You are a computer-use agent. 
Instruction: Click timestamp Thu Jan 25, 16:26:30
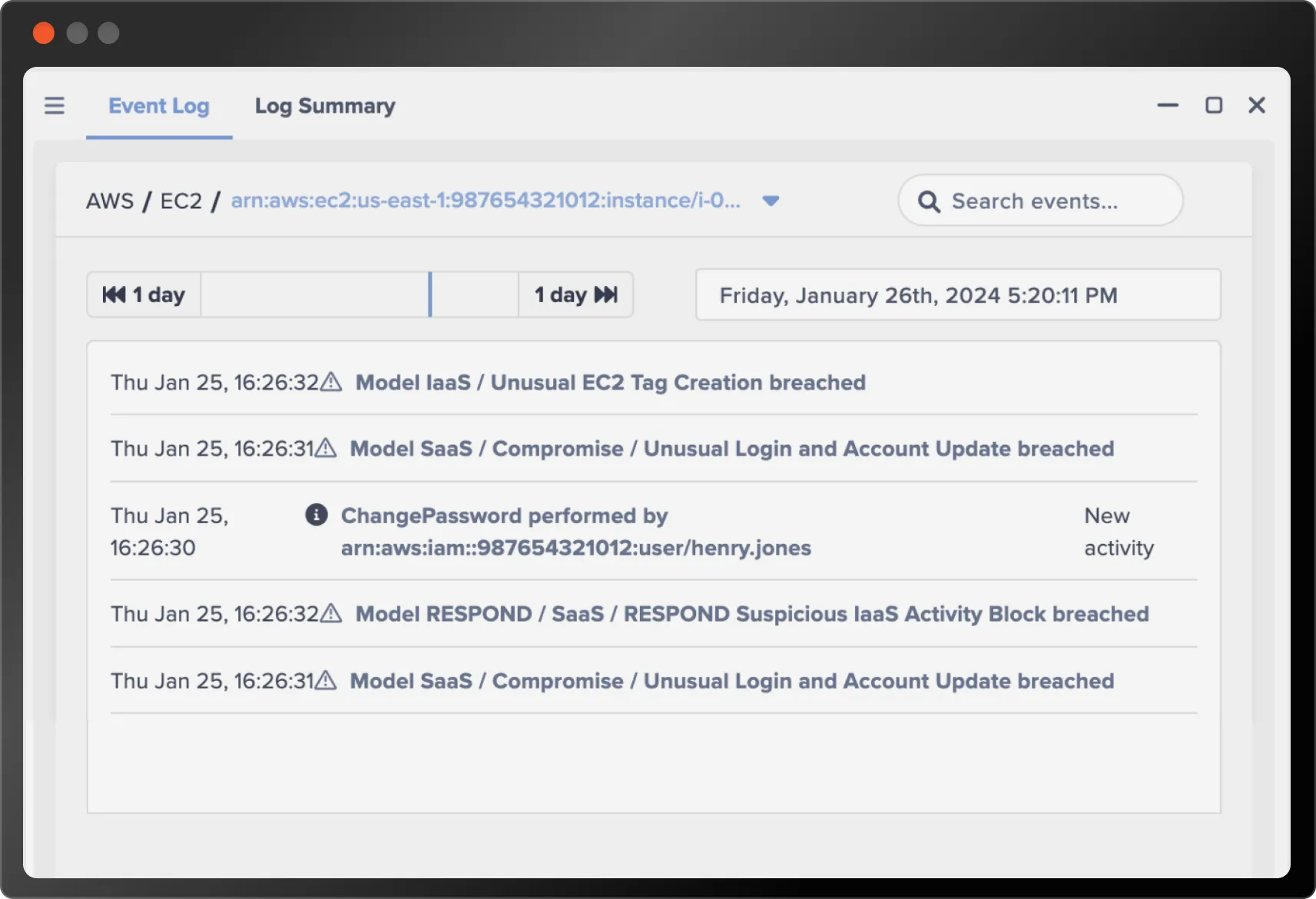[170, 532]
